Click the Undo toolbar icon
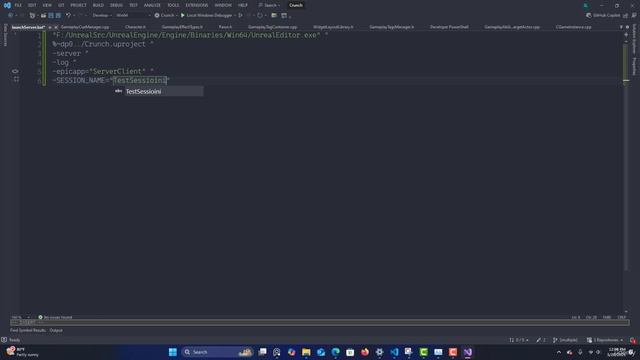This screenshot has width=640, height=360. point(68,15)
